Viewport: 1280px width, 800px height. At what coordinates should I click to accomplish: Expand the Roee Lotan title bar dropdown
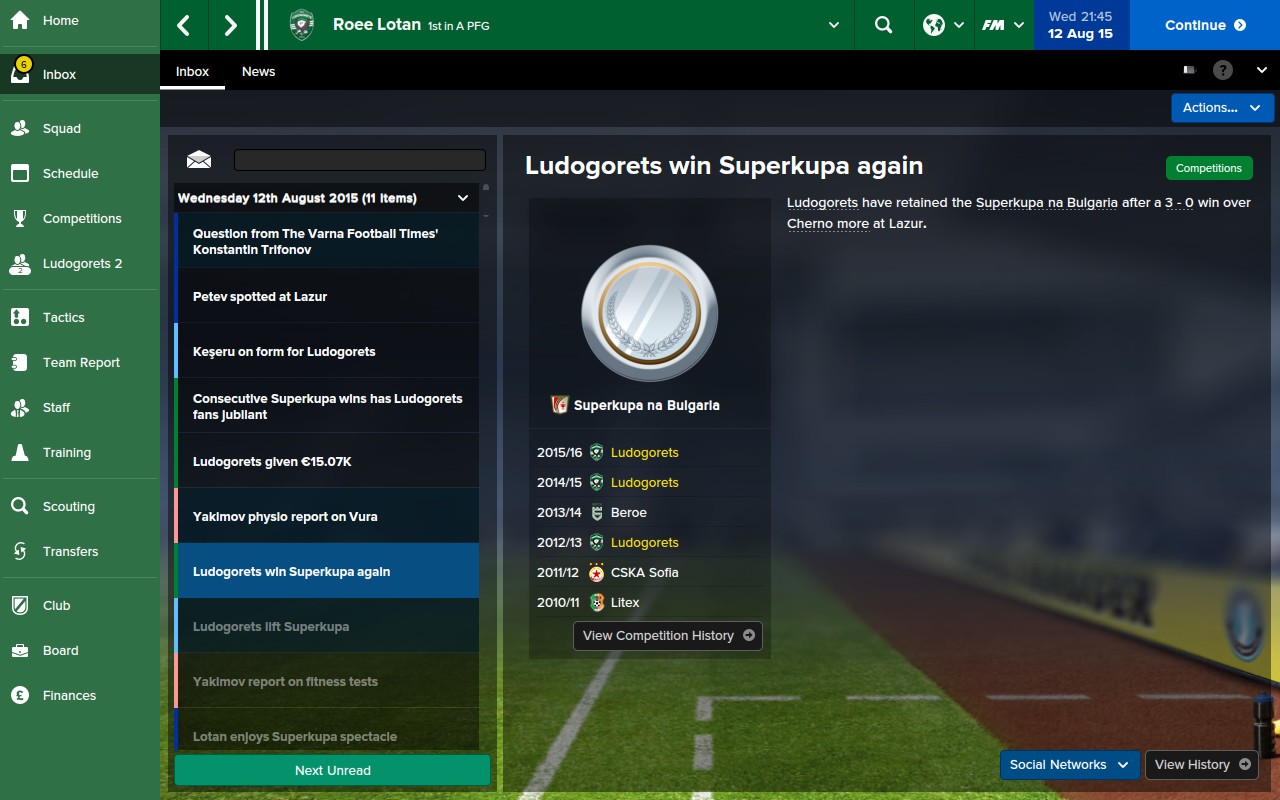834,25
